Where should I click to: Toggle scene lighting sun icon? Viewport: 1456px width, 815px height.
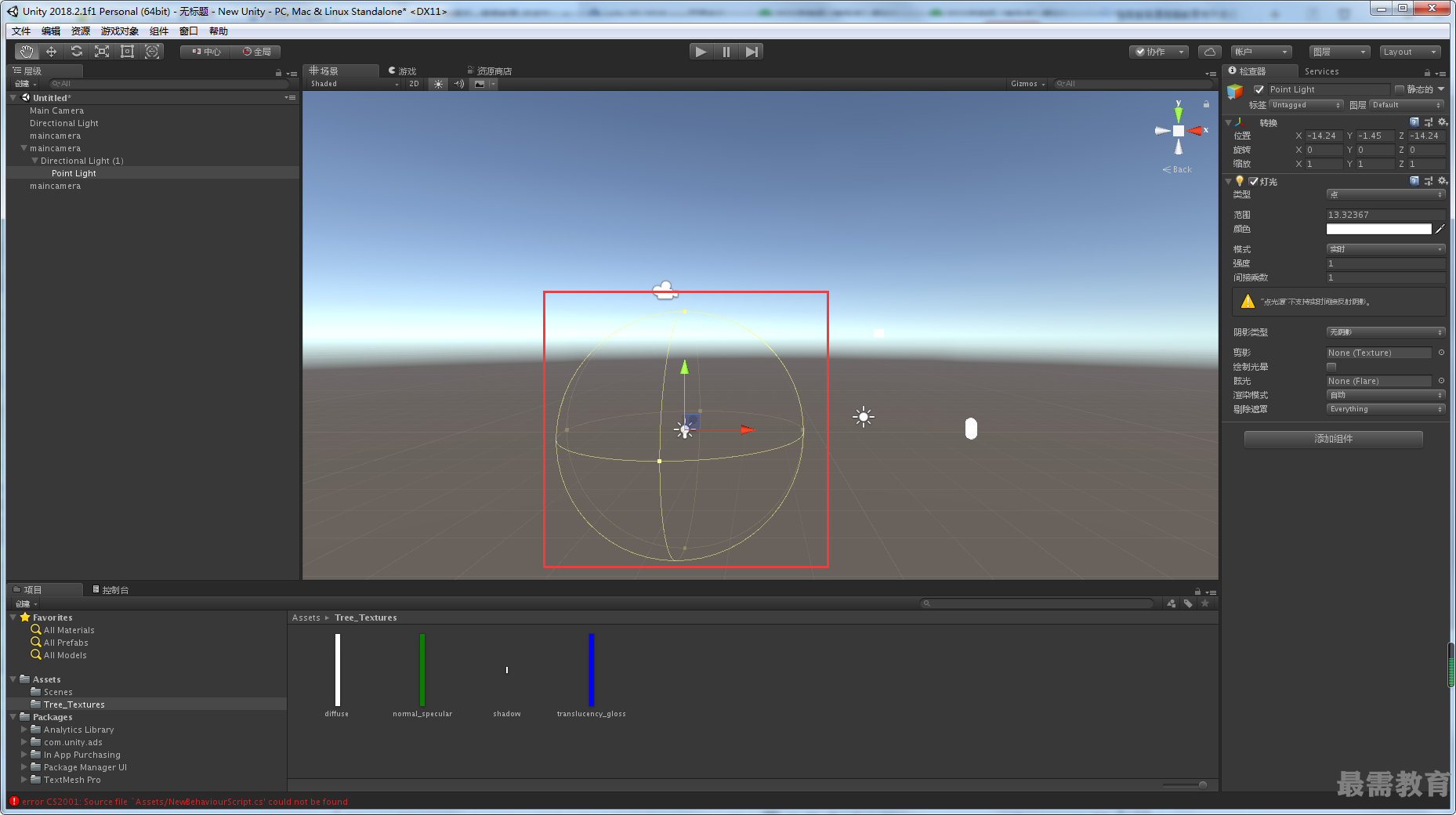click(x=438, y=84)
